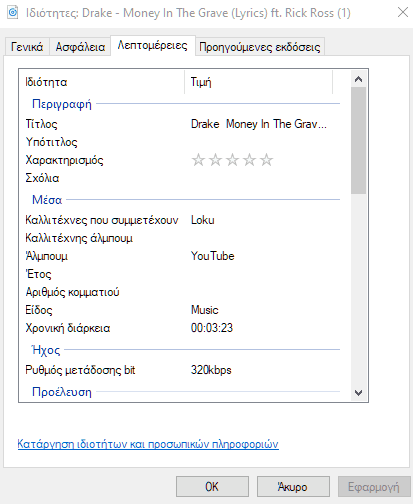
Task: Set rating to two stars
Action: coord(215,160)
